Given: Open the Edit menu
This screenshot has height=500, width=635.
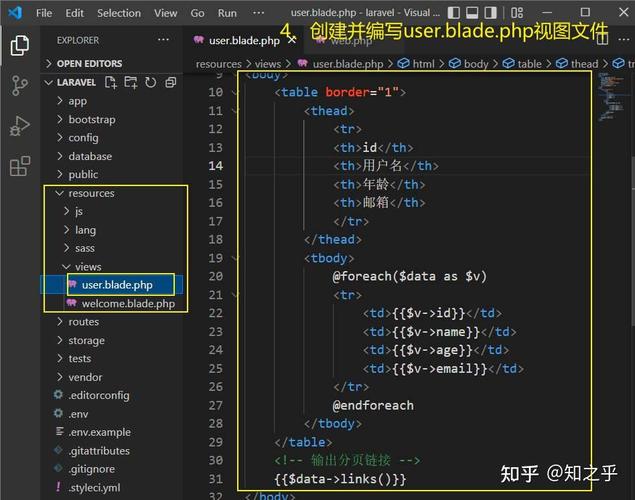Looking at the screenshot, I should pyautogui.click(x=75, y=13).
